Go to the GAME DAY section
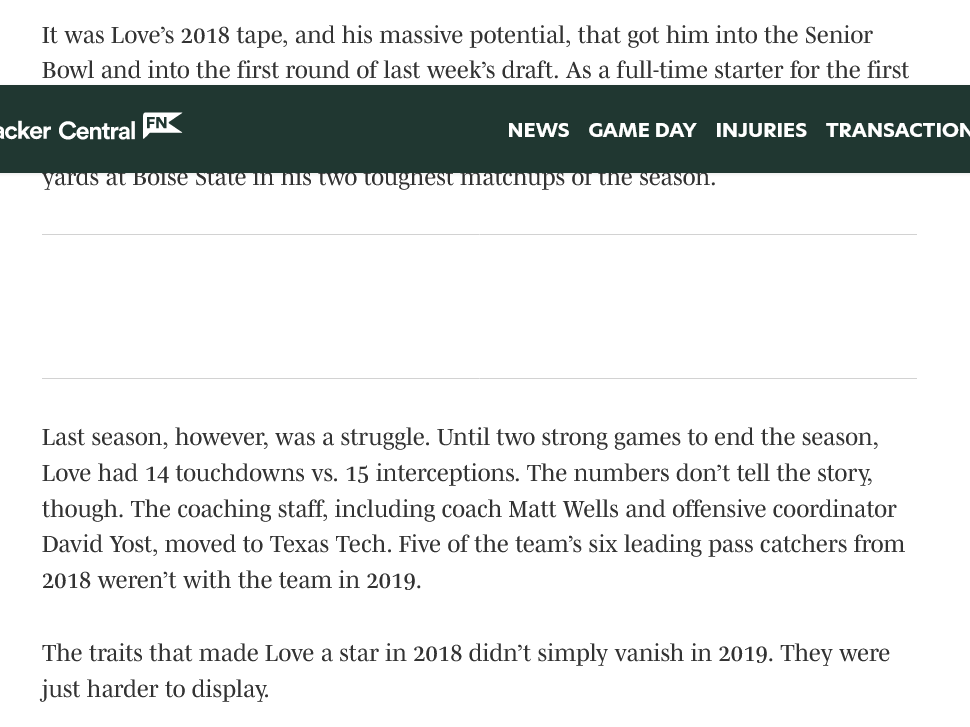This screenshot has height=727, width=970. tap(642, 130)
